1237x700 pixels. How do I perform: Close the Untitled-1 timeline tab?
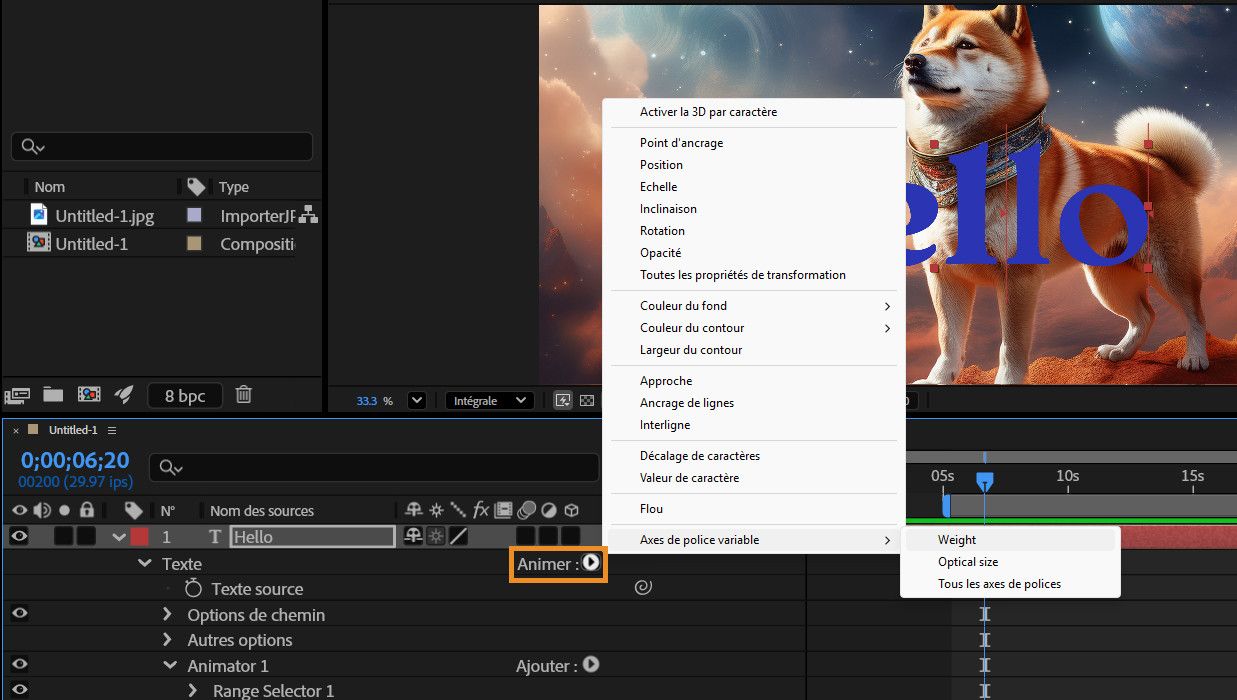click(x=16, y=430)
